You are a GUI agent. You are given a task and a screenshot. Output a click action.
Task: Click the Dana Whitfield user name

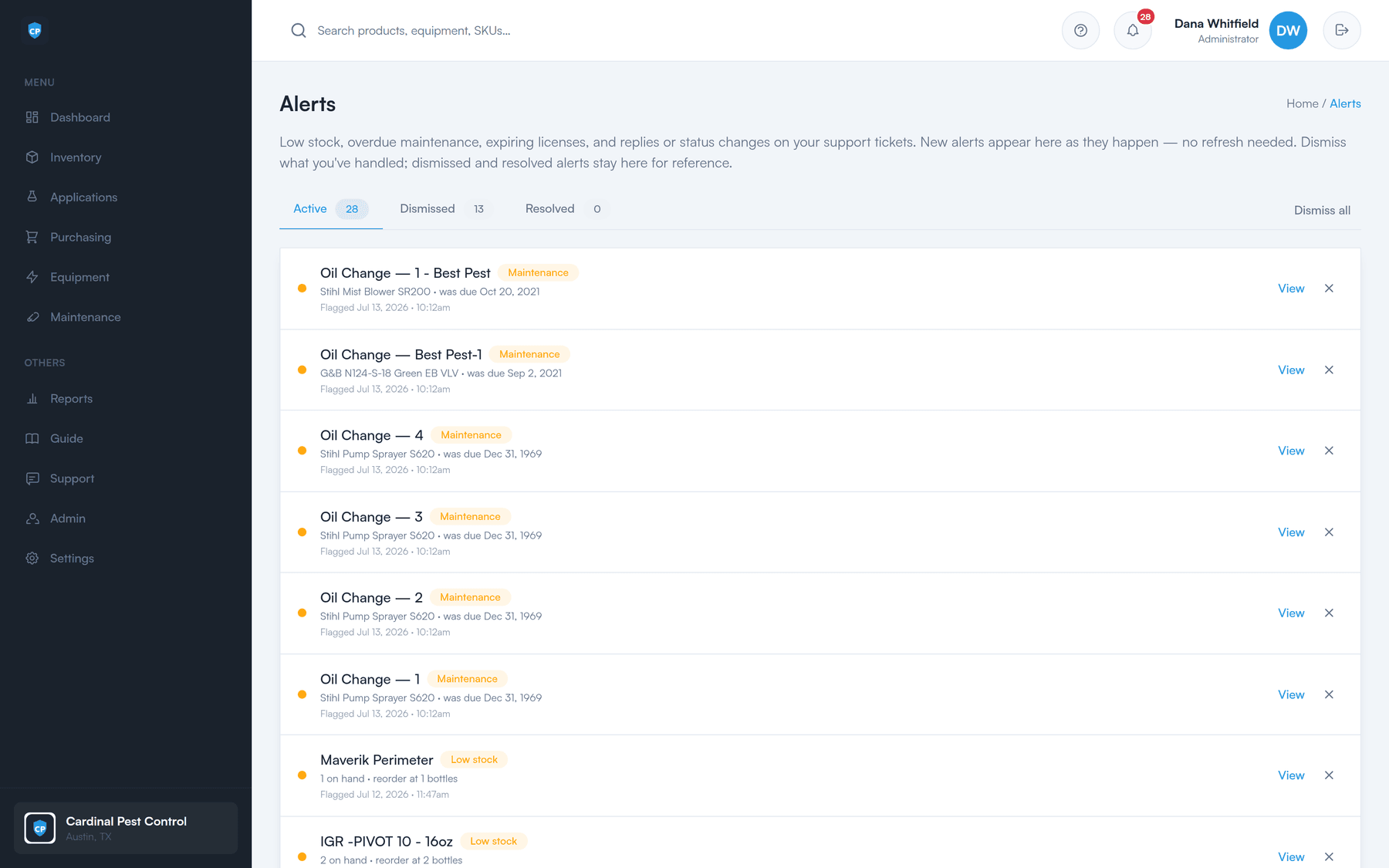1216,24
